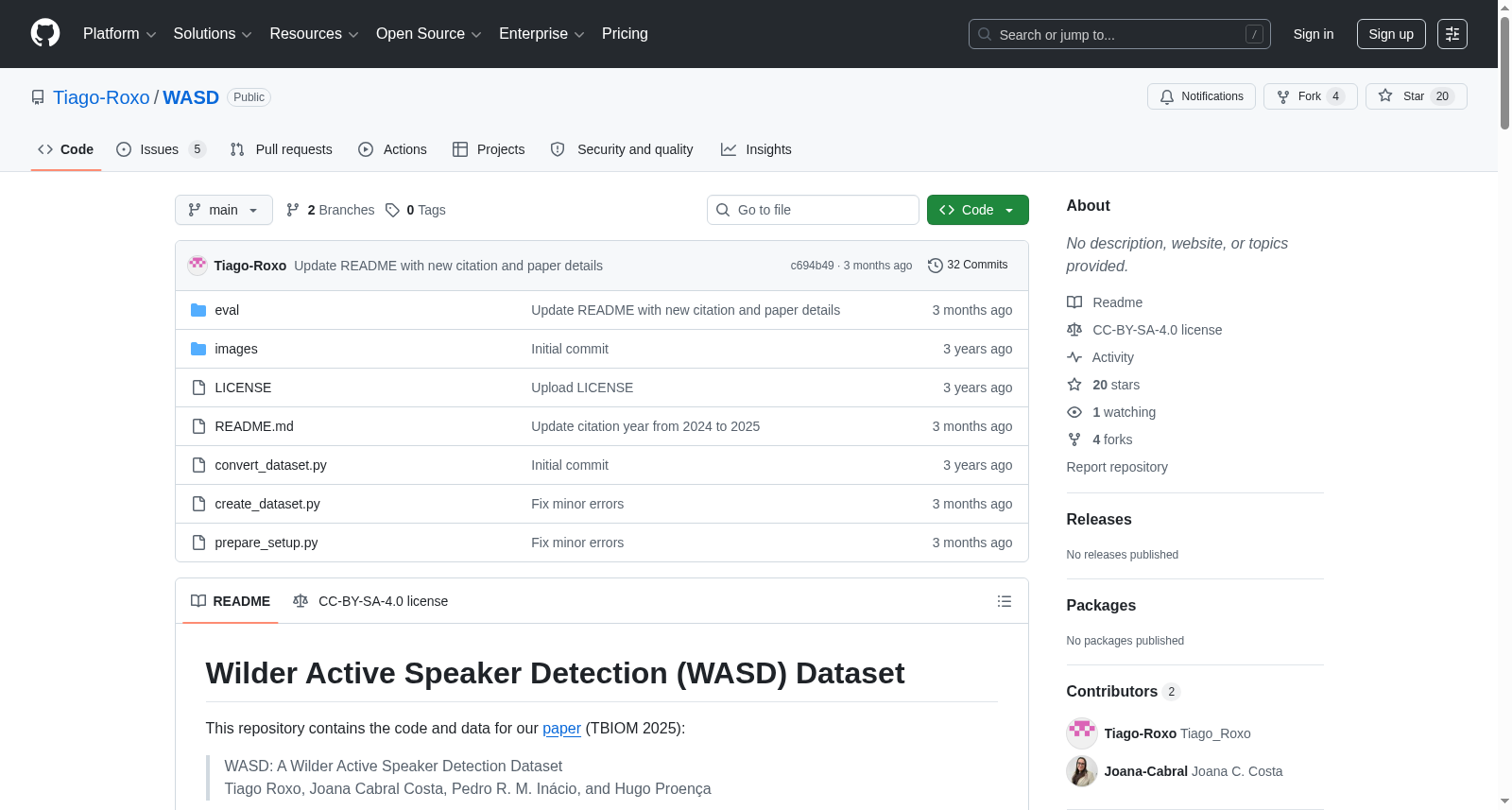Viewport: 1512px width, 810px height.
Task: Click the global navigation menu icon in header
Action: 1452,34
